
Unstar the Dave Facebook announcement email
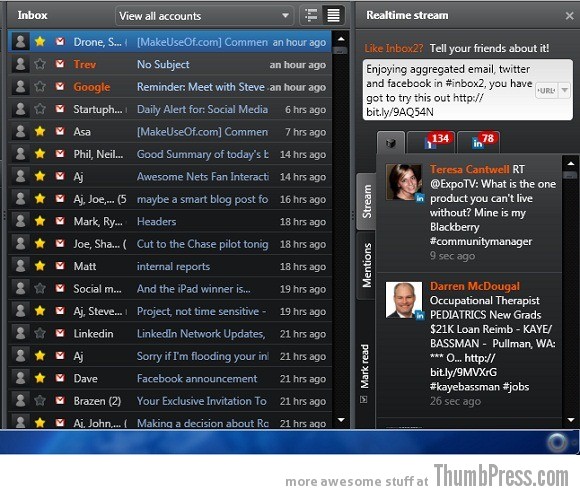[40, 378]
